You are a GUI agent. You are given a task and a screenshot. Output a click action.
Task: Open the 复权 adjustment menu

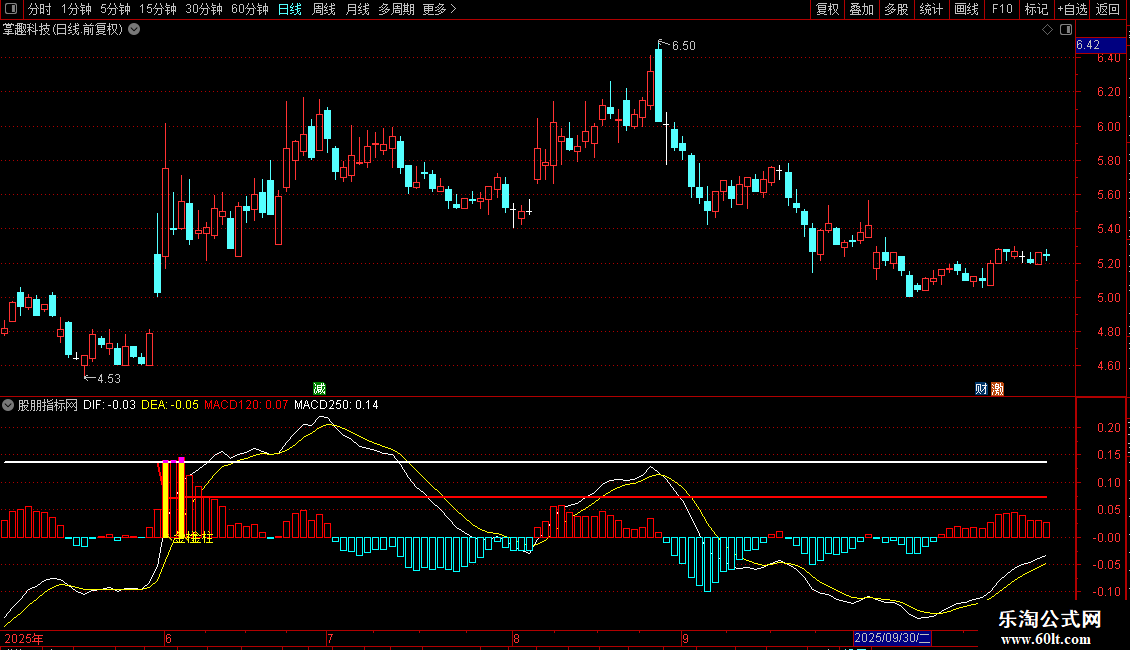pos(827,9)
